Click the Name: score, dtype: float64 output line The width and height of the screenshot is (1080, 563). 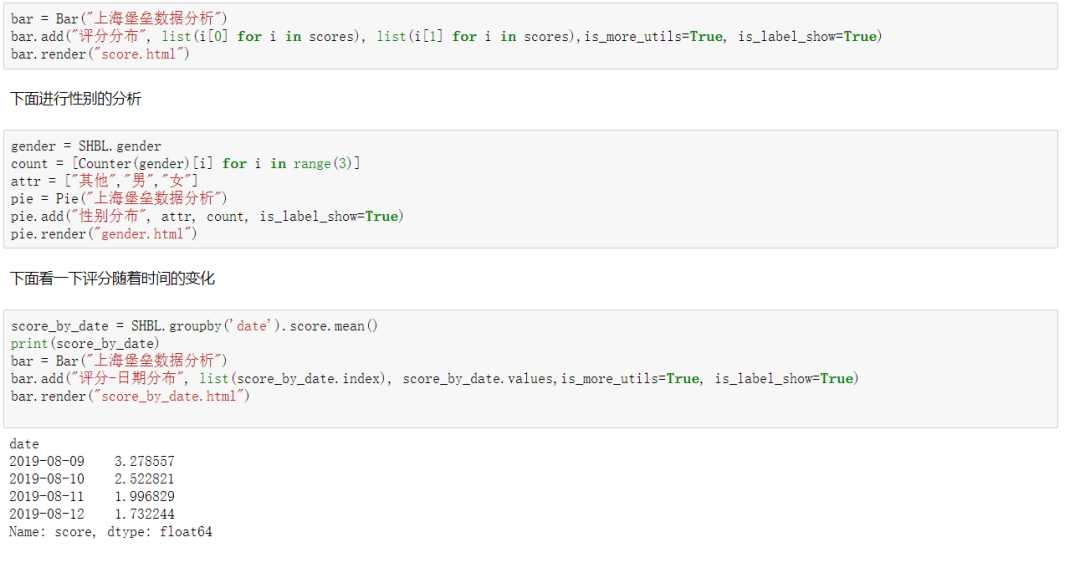(110, 532)
